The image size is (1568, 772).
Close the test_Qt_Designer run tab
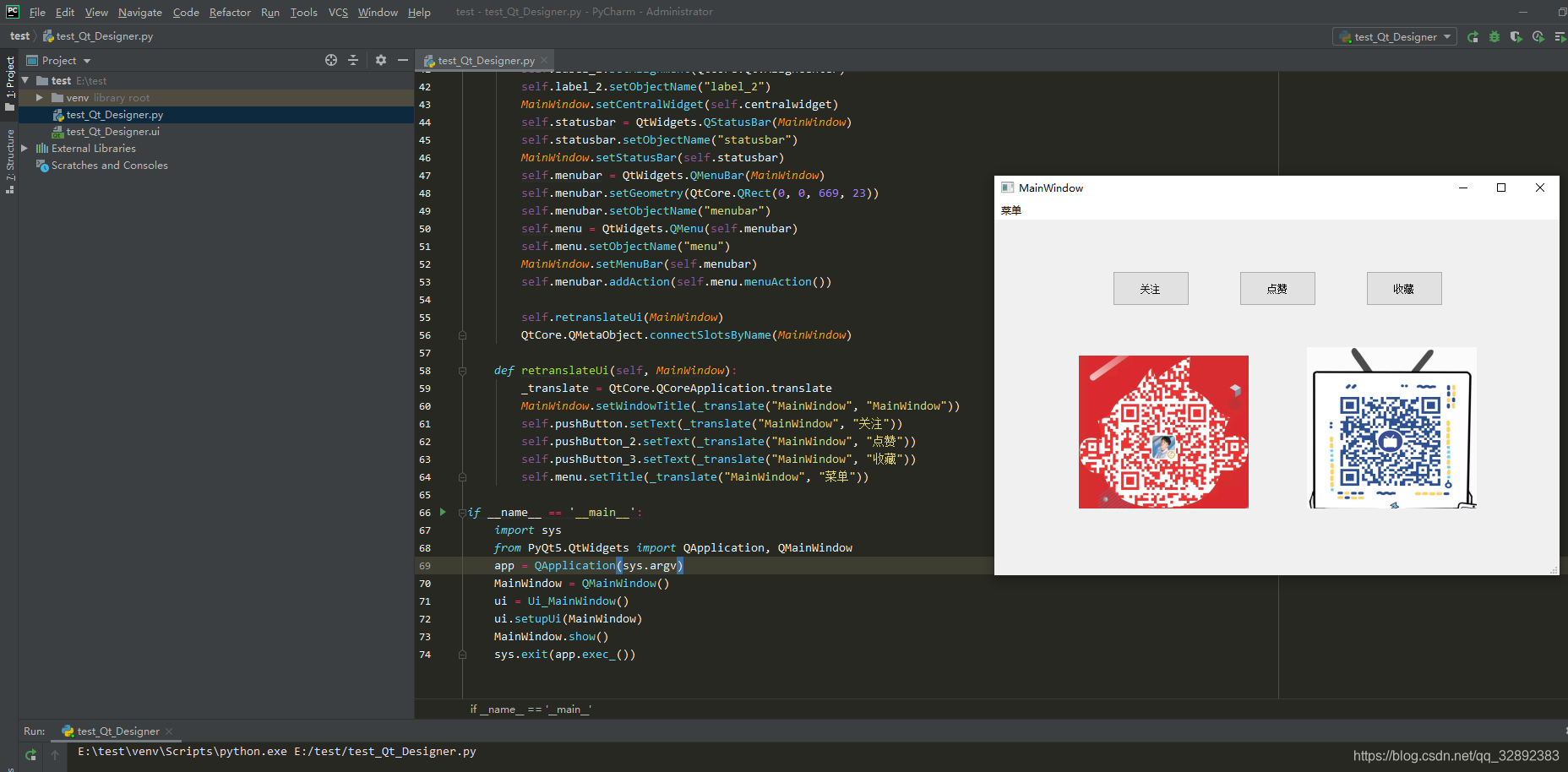(x=168, y=731)
